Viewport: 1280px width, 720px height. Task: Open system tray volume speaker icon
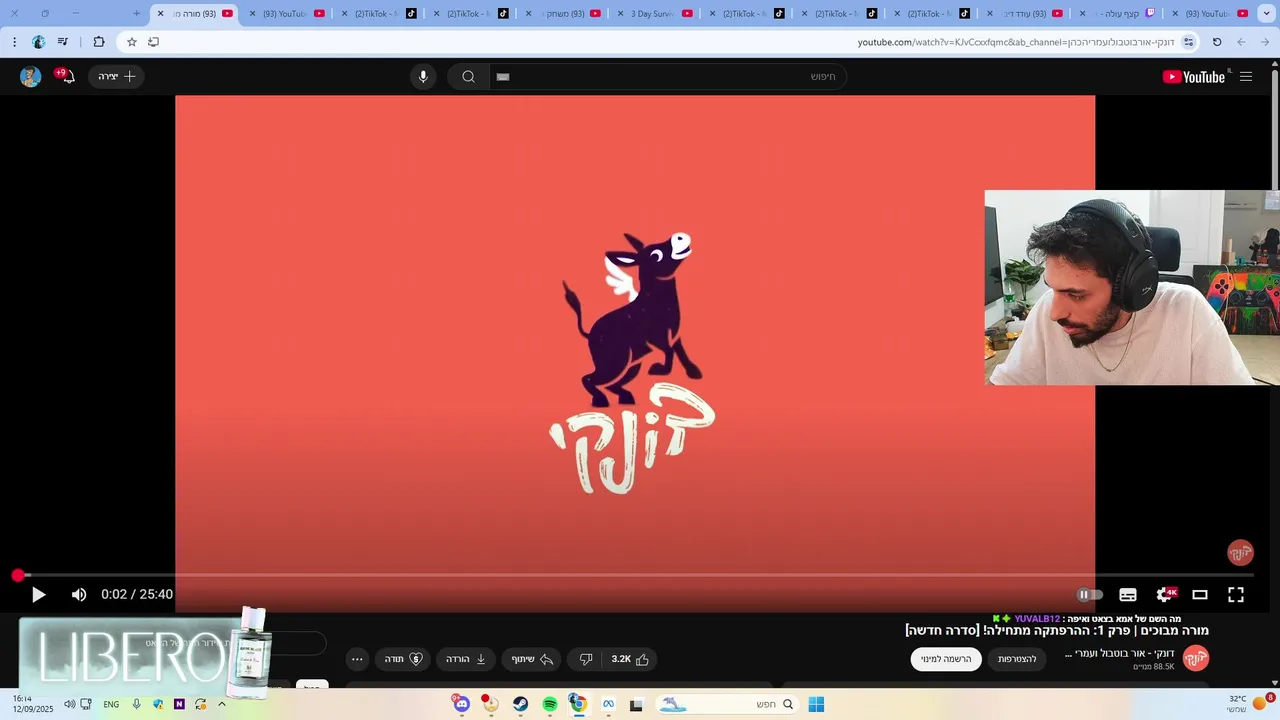[69, 704]
